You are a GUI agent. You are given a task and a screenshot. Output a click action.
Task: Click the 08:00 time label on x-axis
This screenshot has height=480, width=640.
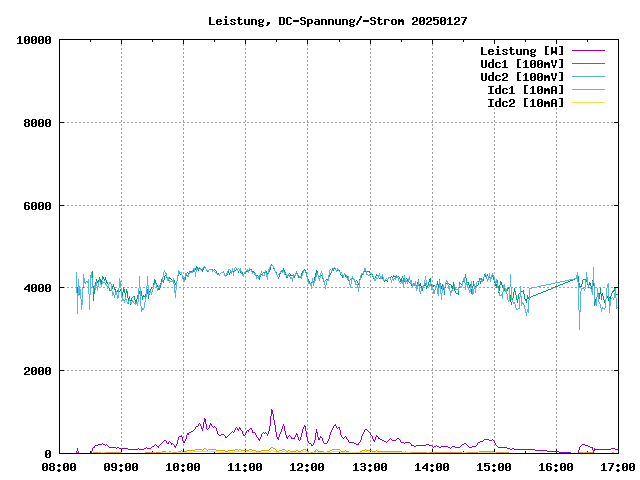click(59, 467)
